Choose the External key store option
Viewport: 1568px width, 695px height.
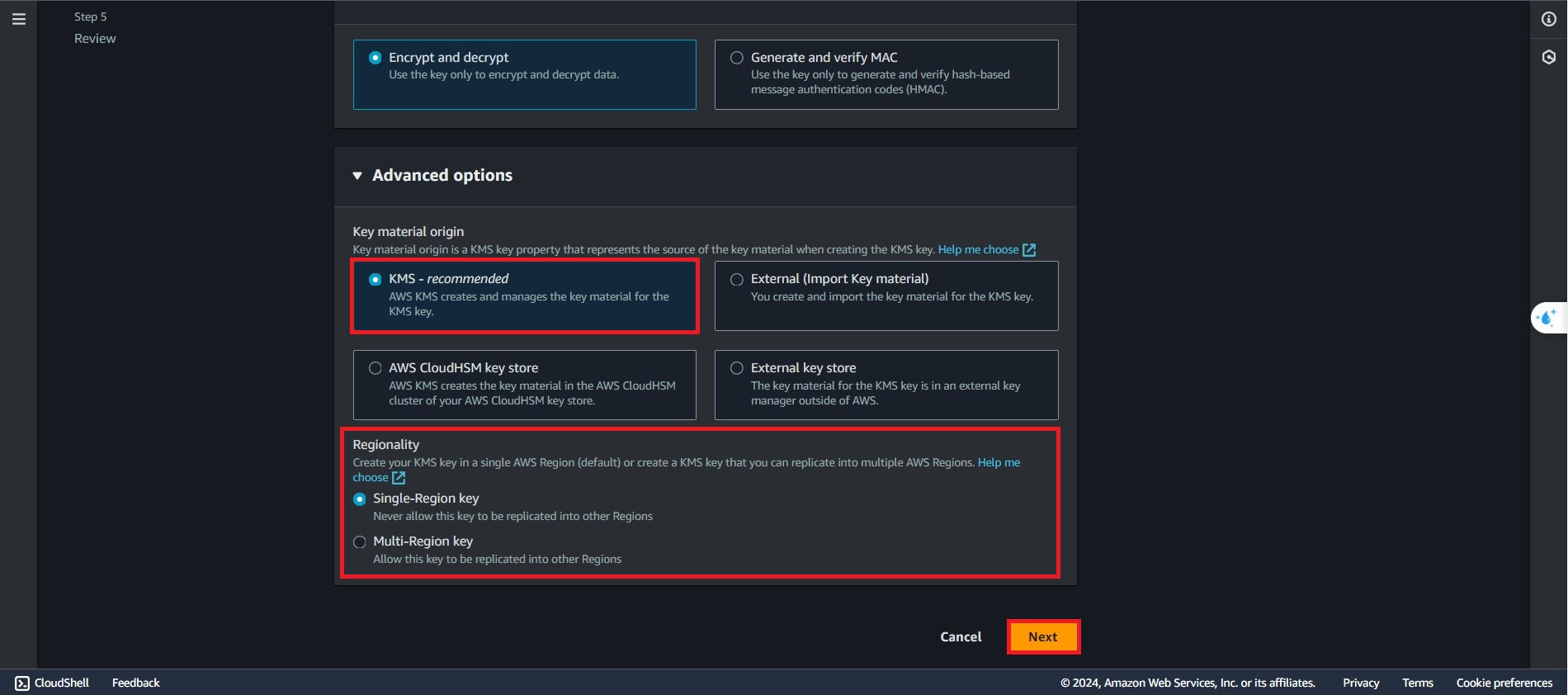click(737, 368)
